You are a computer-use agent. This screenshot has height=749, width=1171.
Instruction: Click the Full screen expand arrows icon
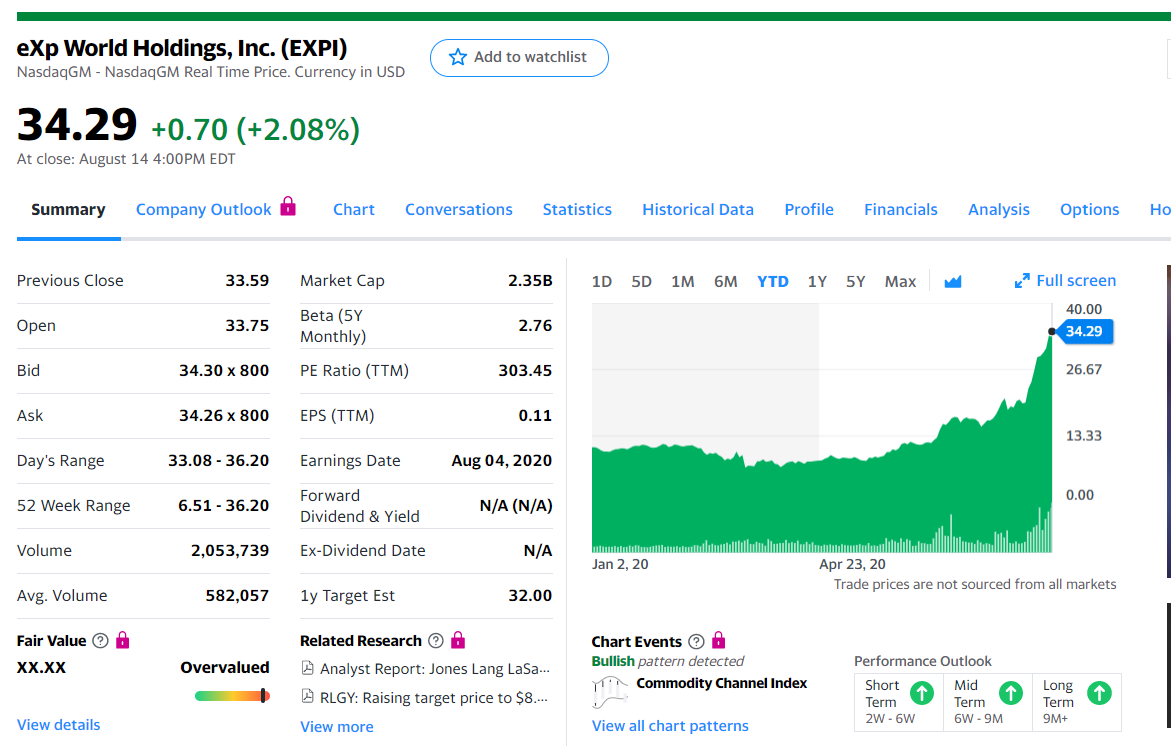[1022, 281]
